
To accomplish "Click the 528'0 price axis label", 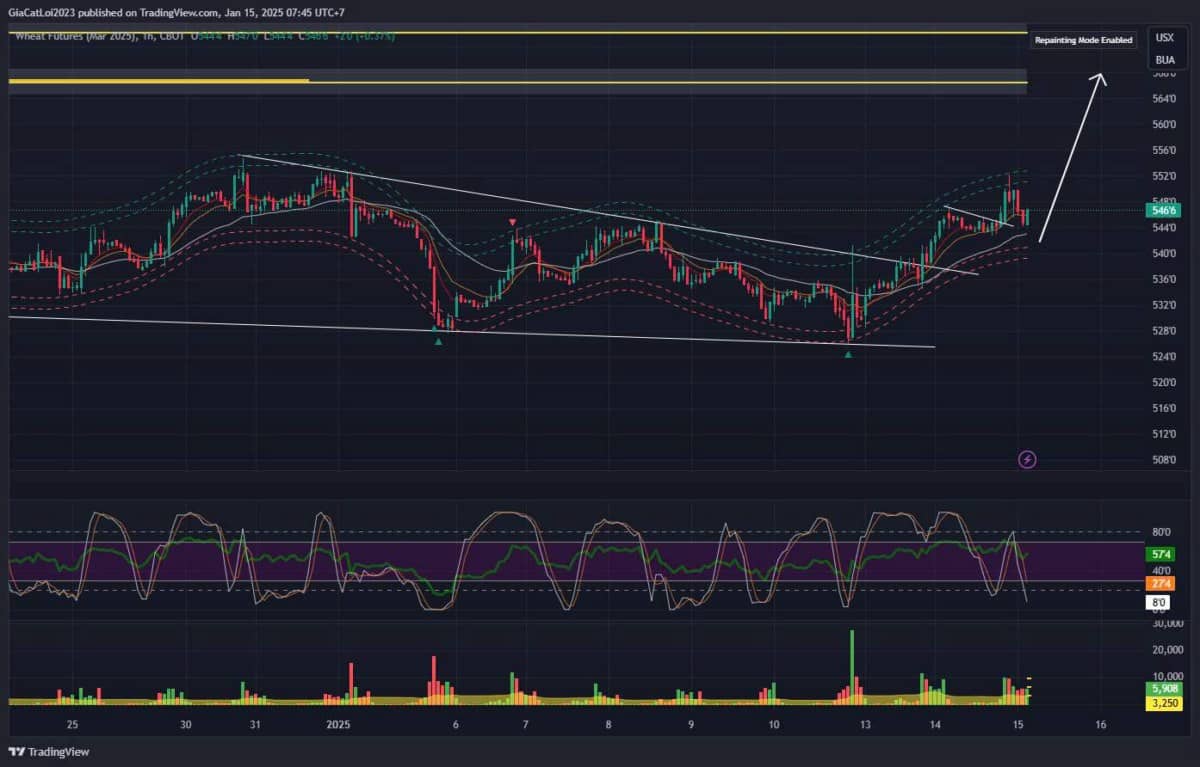I will click(1164, 331).
